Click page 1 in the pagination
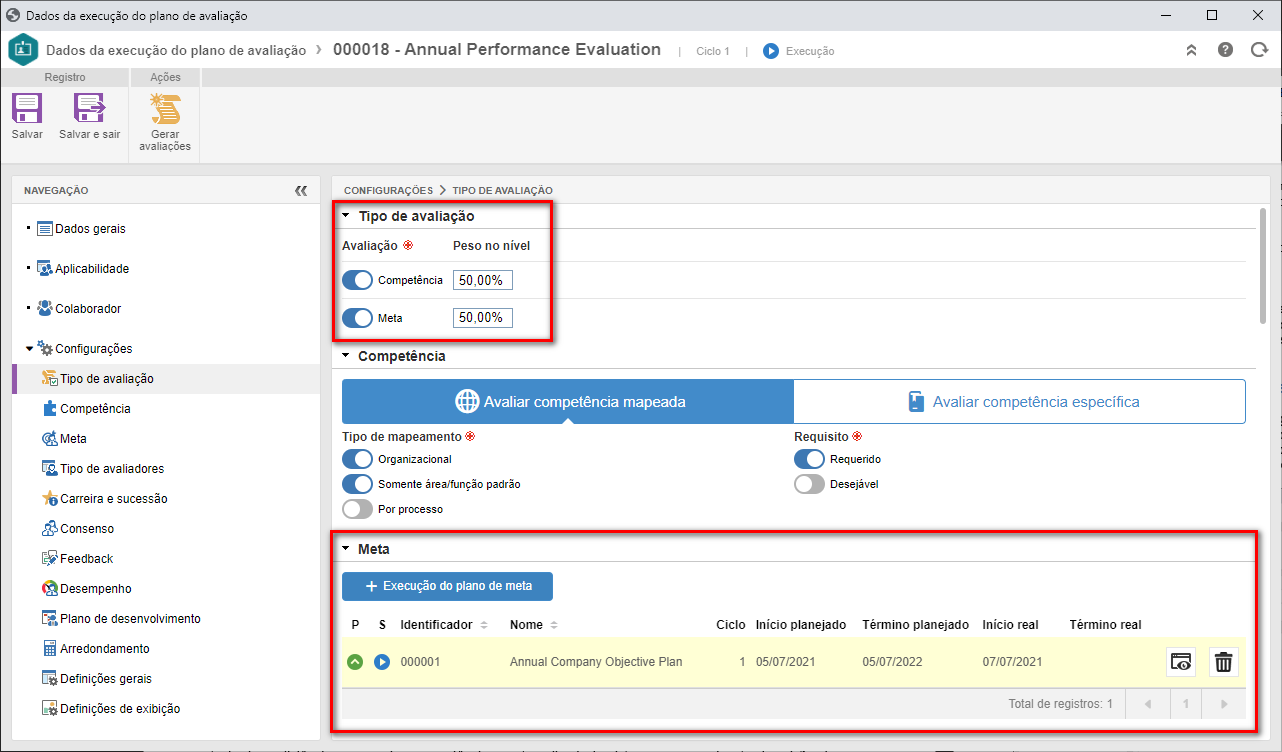 click(x=1185, y=704)
